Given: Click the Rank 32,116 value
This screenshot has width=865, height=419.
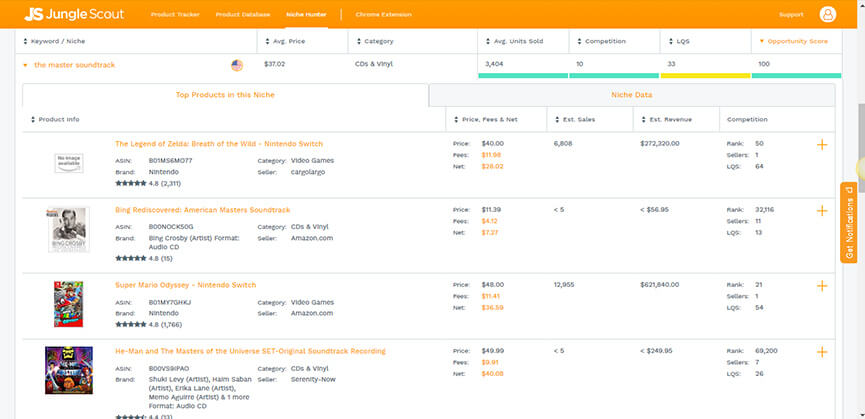Looking at the screenshot, I should 765,210.
